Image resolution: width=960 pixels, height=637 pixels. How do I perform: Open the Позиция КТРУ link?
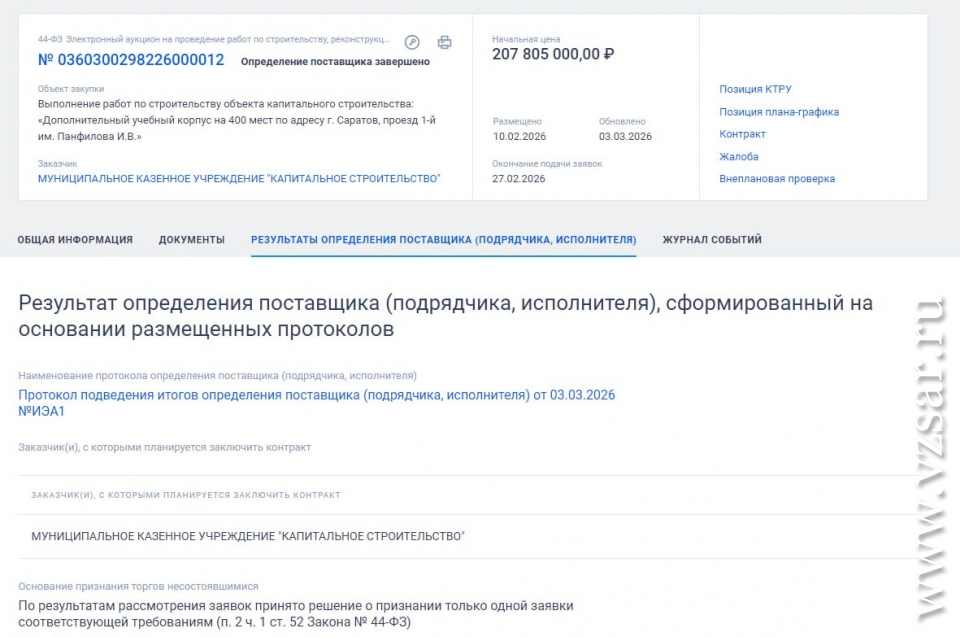[x=755, y=89]
